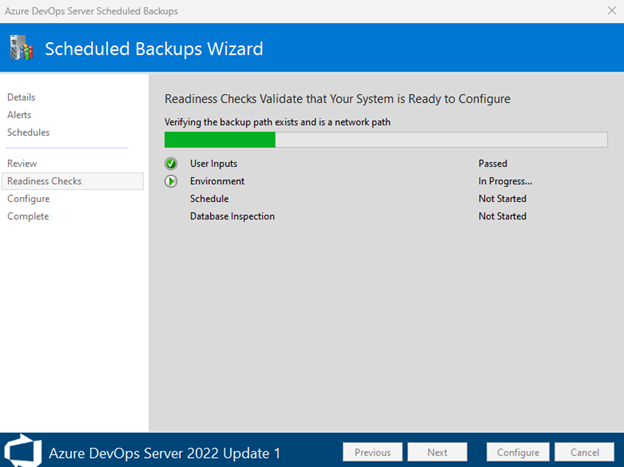Screen dimensions: 624x467
Task: Click the Database Inspection check label
Action: [232, 216]
